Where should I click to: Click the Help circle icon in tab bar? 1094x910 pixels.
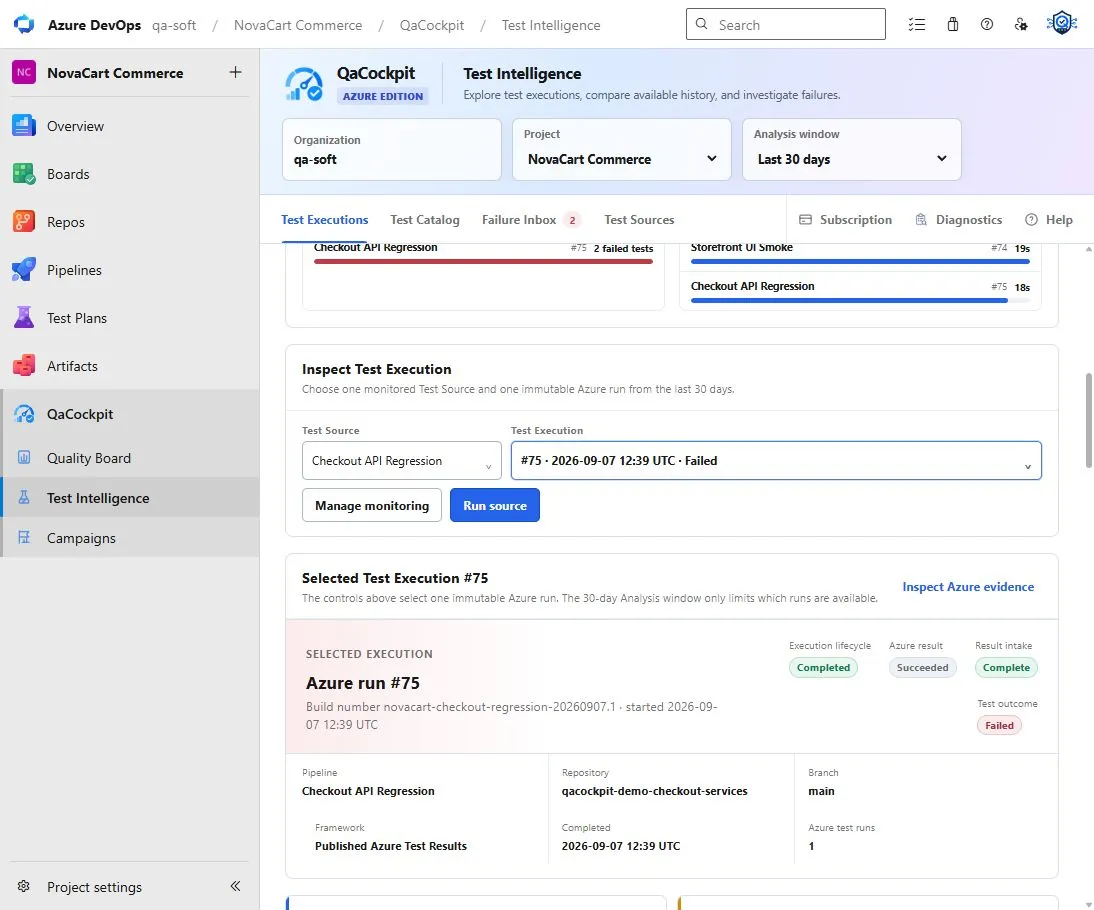[1031, 220]
